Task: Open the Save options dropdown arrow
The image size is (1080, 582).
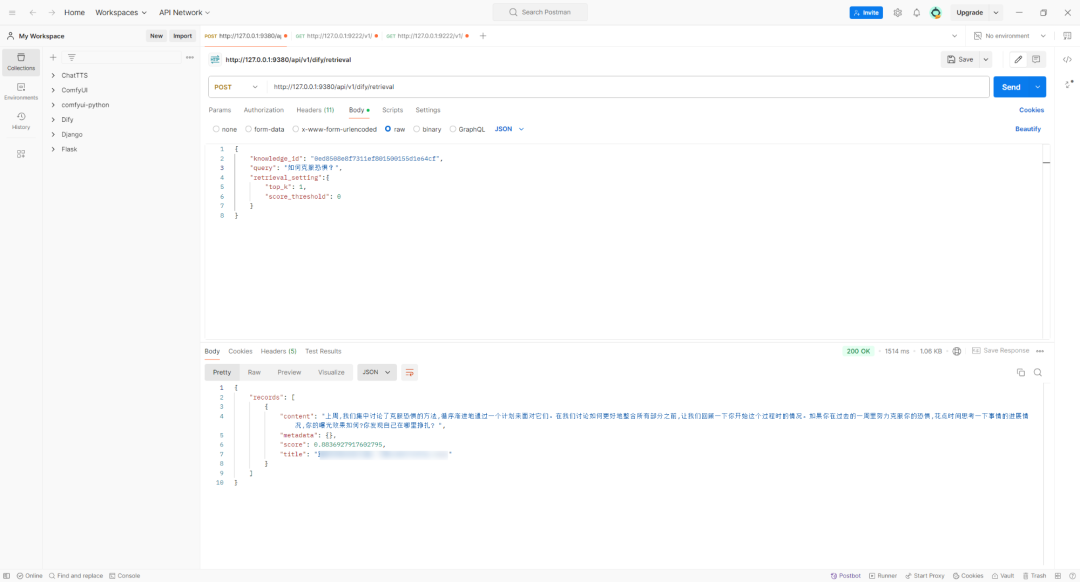Action: click(986, 59)
